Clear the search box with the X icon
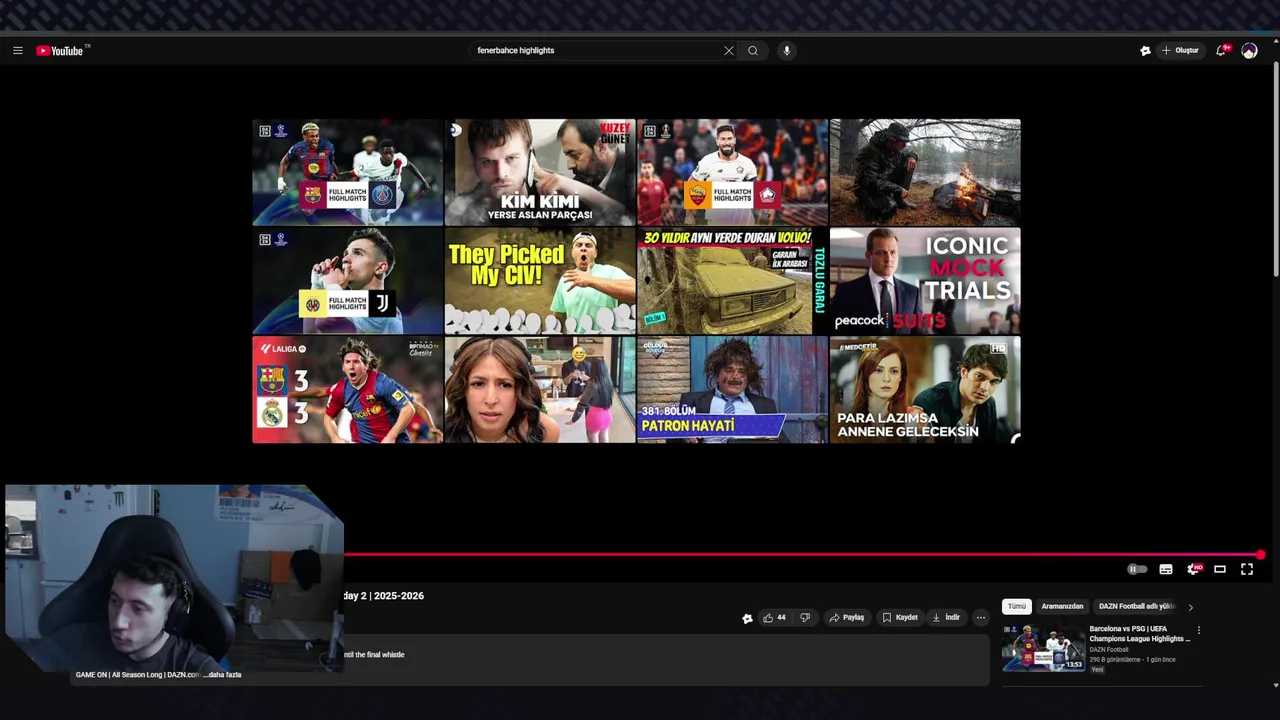Screen dimensions: 1280x720 729,51
